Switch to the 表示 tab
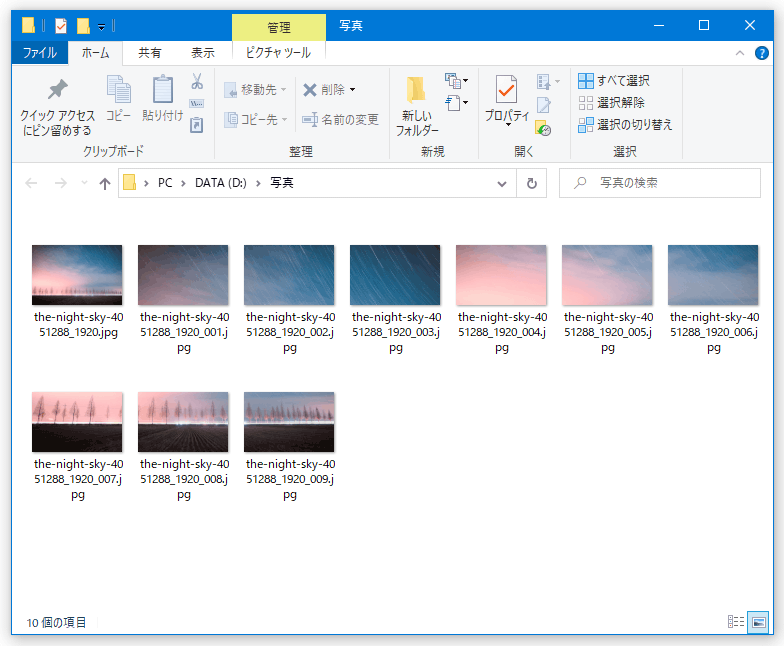The image size is (784, 646). pos(202,52)
